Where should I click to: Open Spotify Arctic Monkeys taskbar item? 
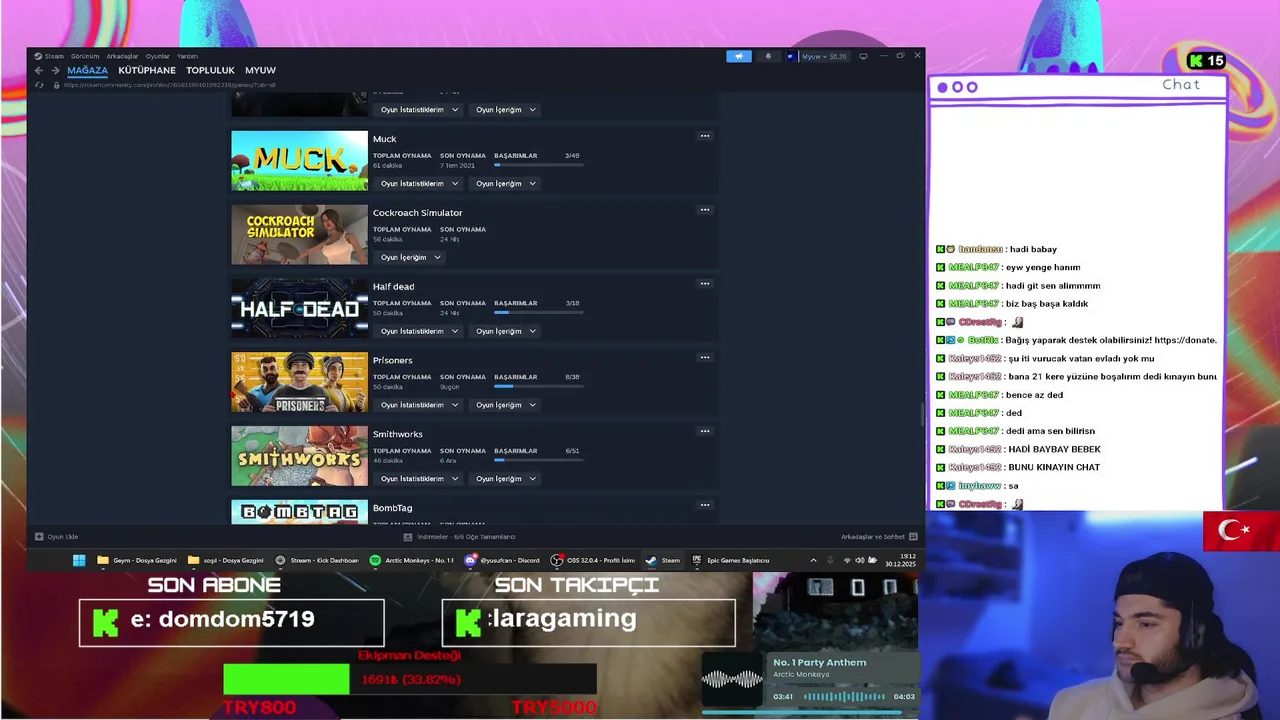(x=412, y=560)
